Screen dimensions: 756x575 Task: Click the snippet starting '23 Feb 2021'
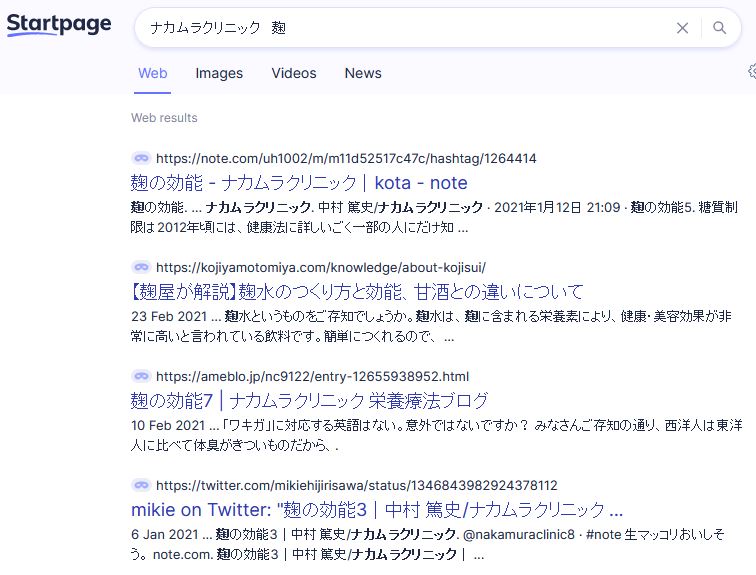click(432, 326)
